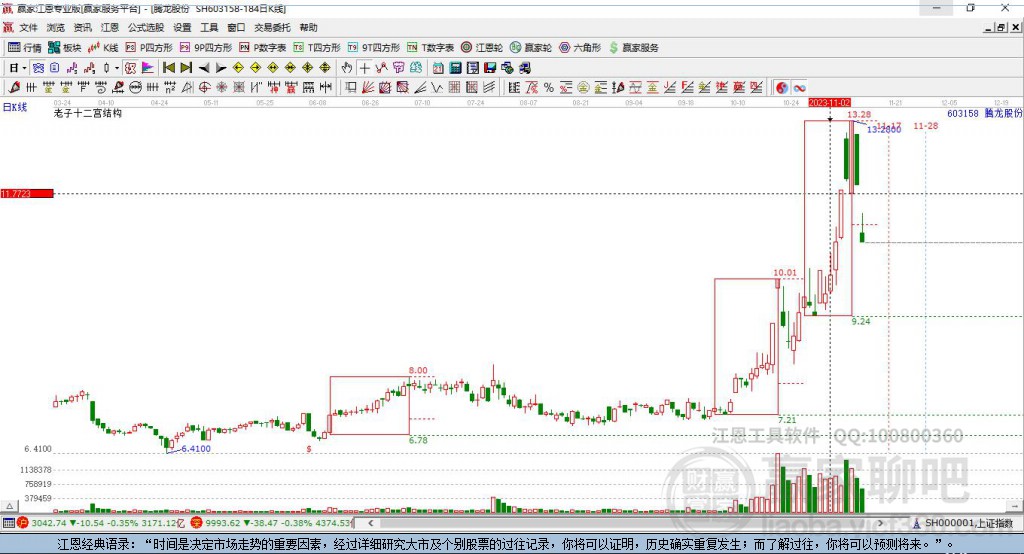1024x554 pixels.
Task: Click the first yellow diamond arrow icon
Action: tap(238, 67)
